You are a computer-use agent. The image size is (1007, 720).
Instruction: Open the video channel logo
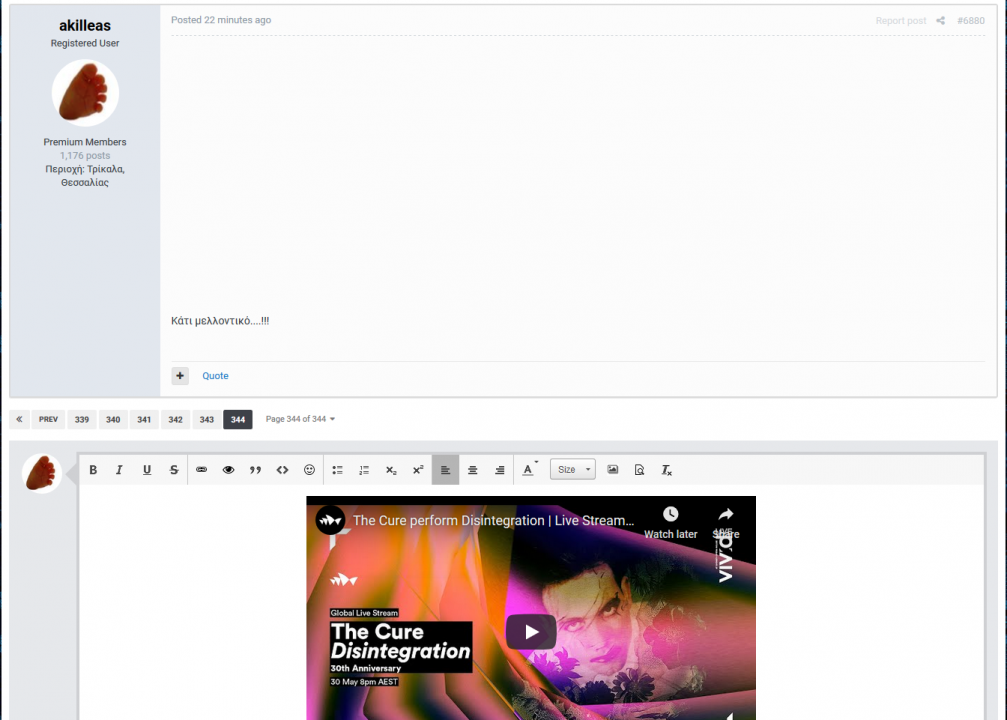[x=330, y=520]
